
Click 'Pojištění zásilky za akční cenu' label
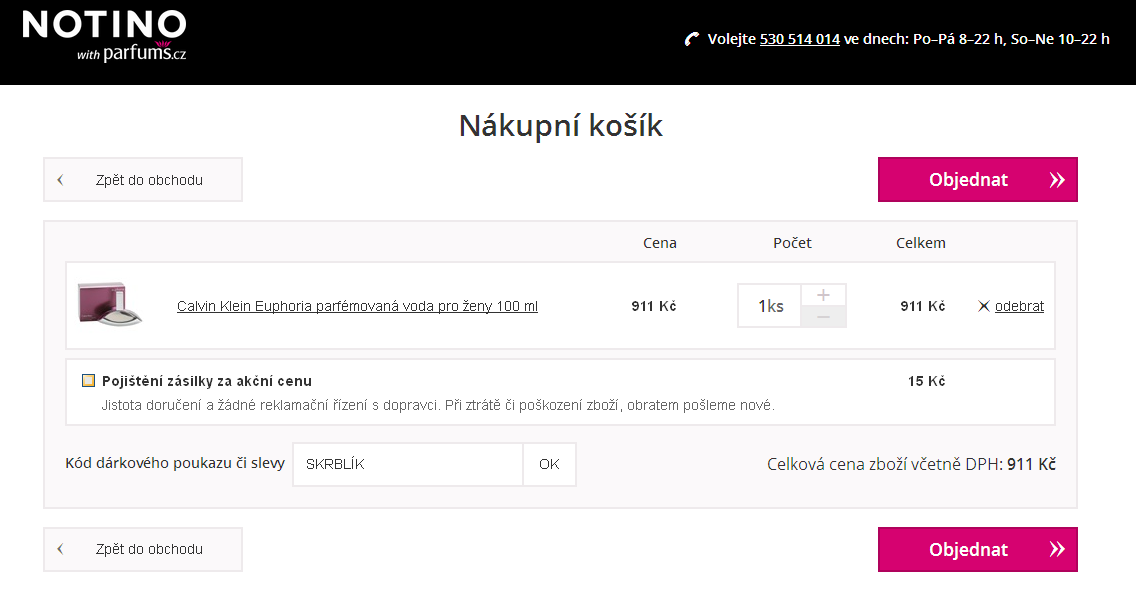[x=206, y=381]
